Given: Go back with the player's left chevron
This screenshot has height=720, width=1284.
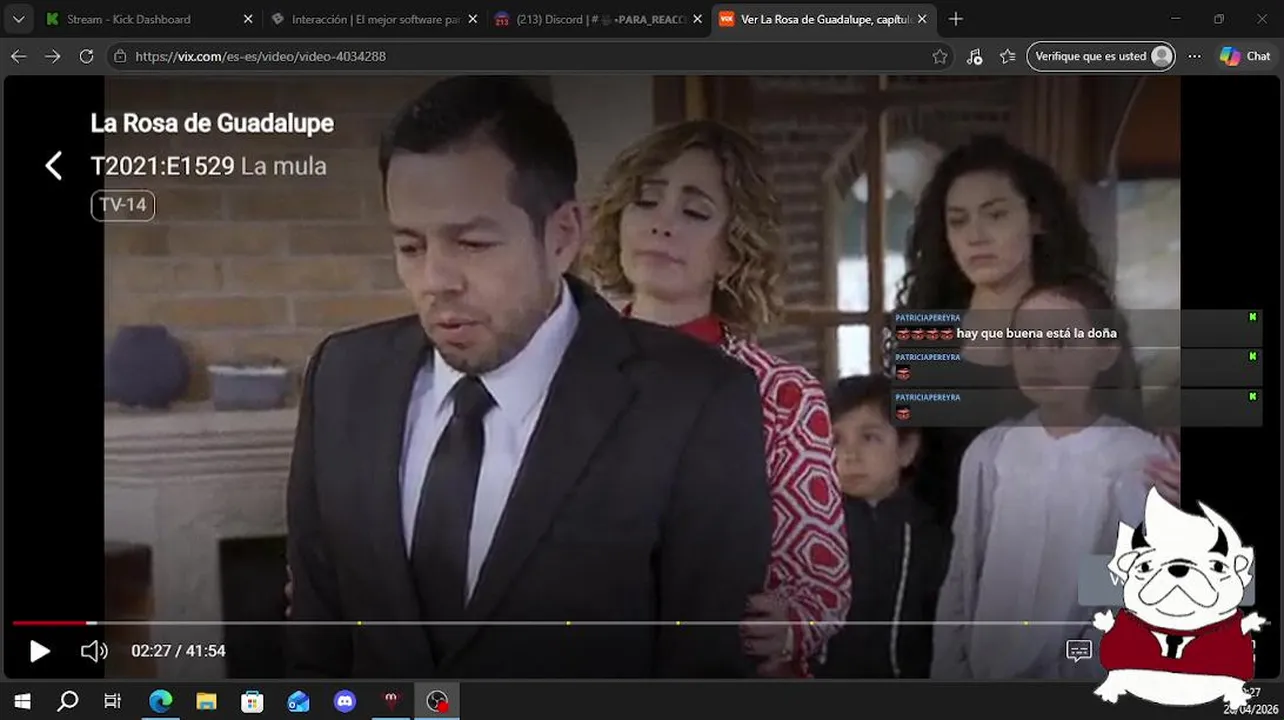Looking at the screenshot, I should [54, 166].
